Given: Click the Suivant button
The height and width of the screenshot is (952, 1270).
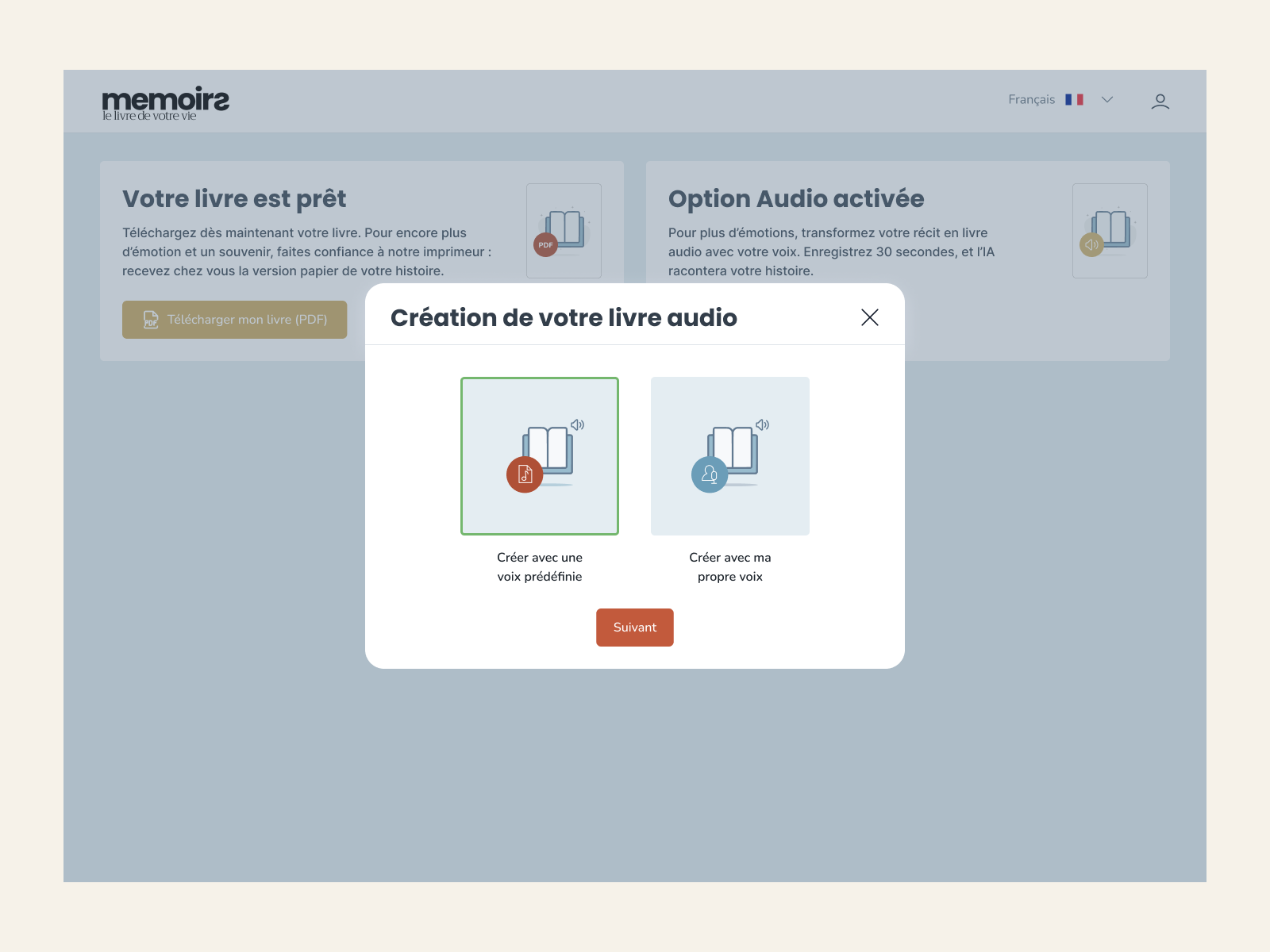Looking at the screenshot, I should 634,627.
